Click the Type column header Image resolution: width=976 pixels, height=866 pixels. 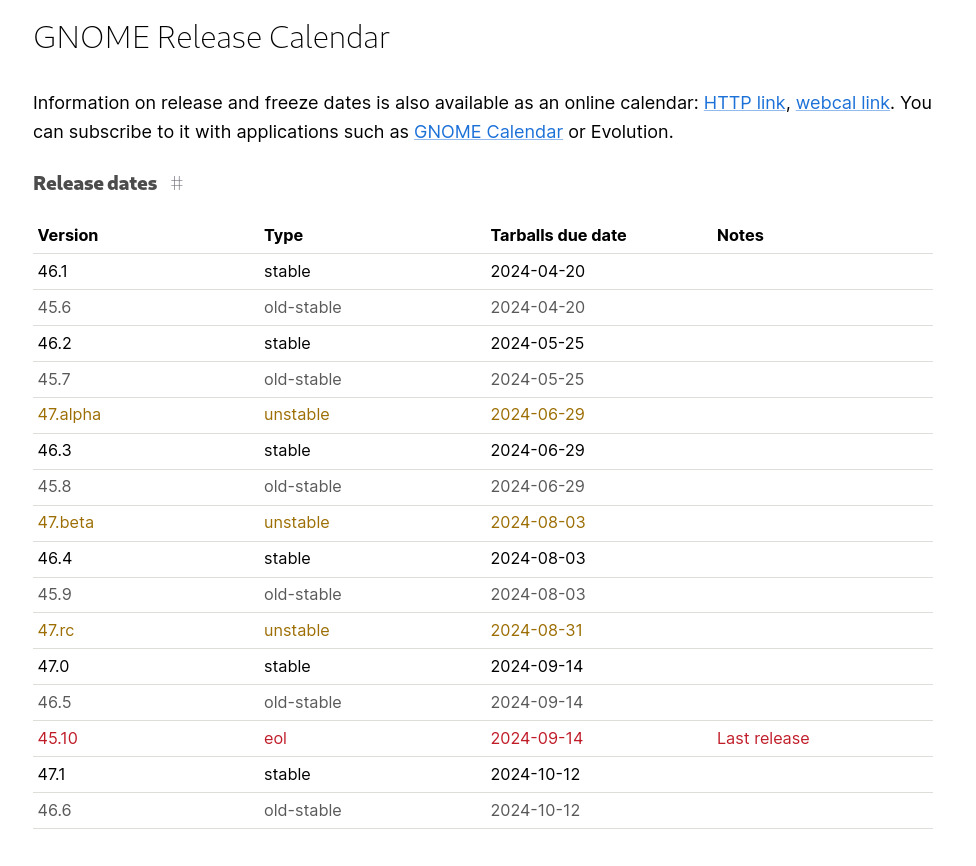coord(283,236)
